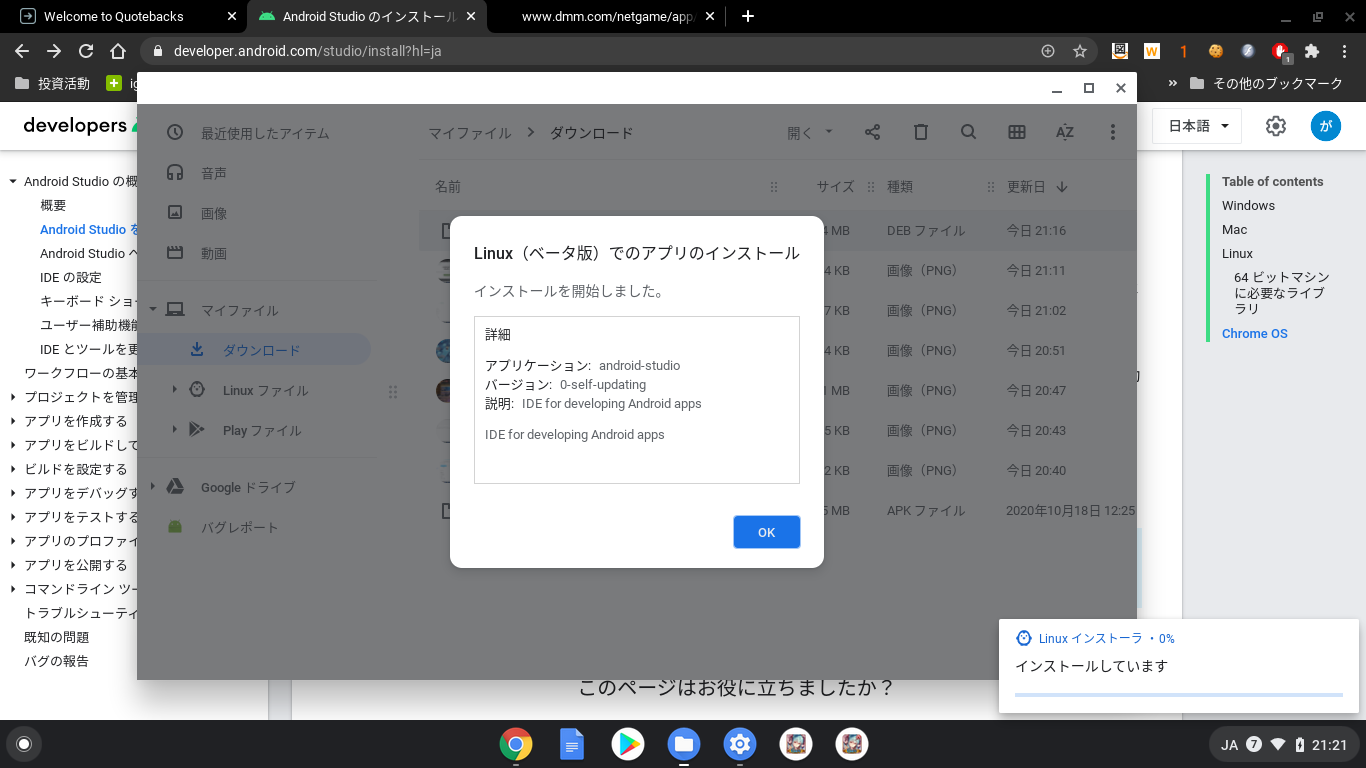
Task: Open the 投資活動 bookmark folder
Action: pos(53,83)
